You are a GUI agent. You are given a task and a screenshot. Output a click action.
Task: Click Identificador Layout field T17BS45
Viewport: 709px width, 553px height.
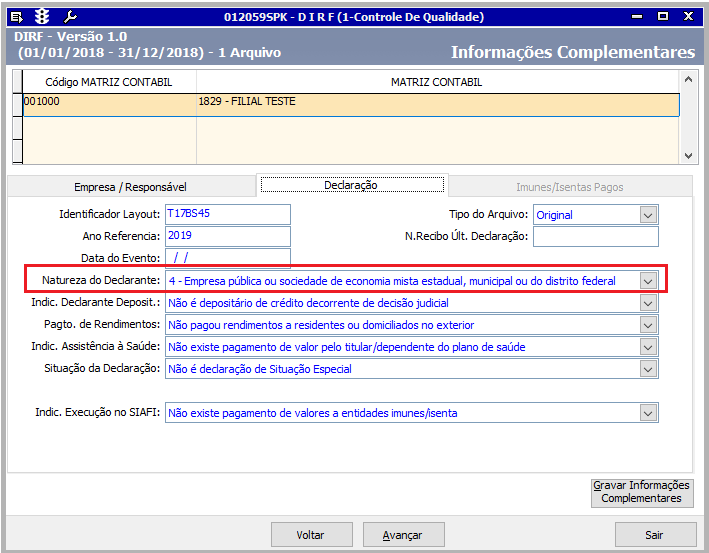click(228, 214)
